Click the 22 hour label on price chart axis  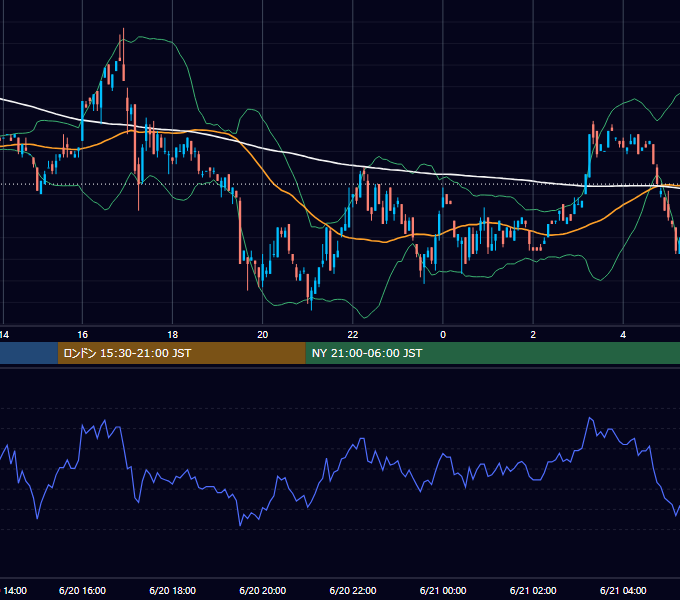coord(353,334)
